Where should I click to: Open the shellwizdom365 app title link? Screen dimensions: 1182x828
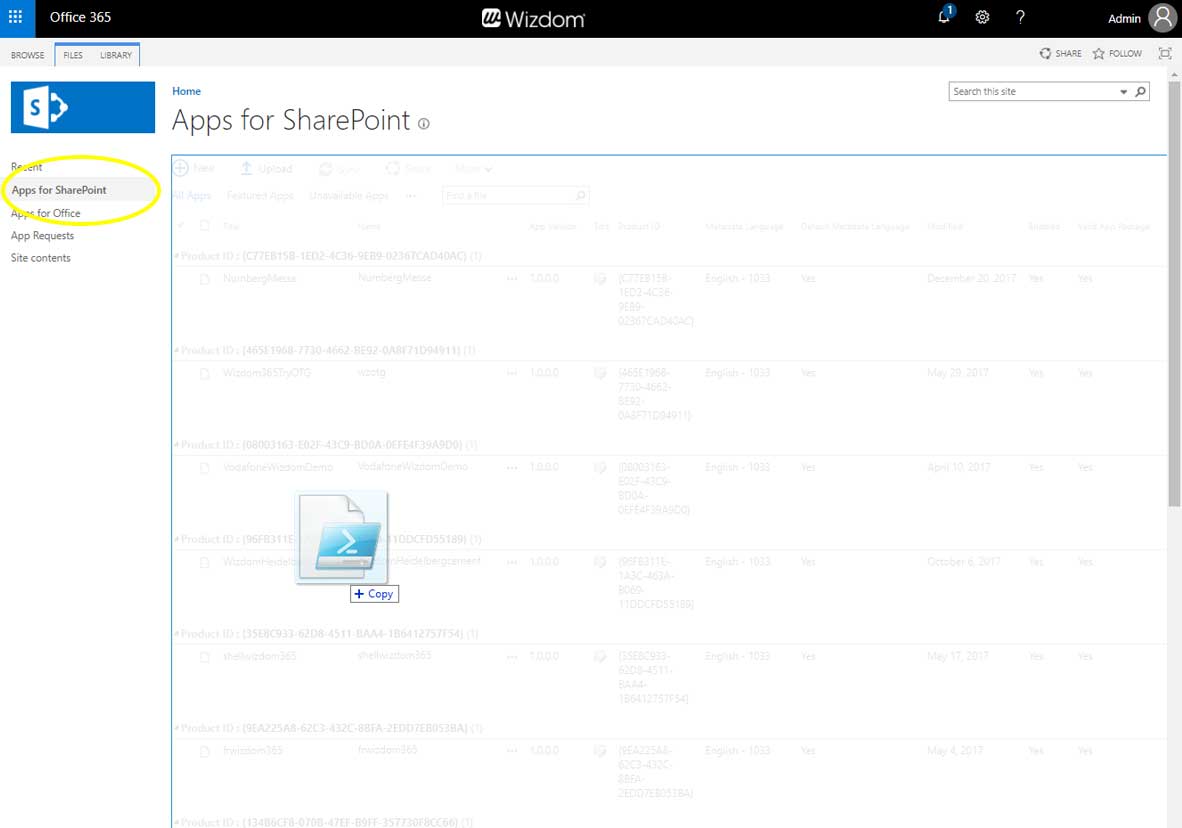[x=259, y=657]
